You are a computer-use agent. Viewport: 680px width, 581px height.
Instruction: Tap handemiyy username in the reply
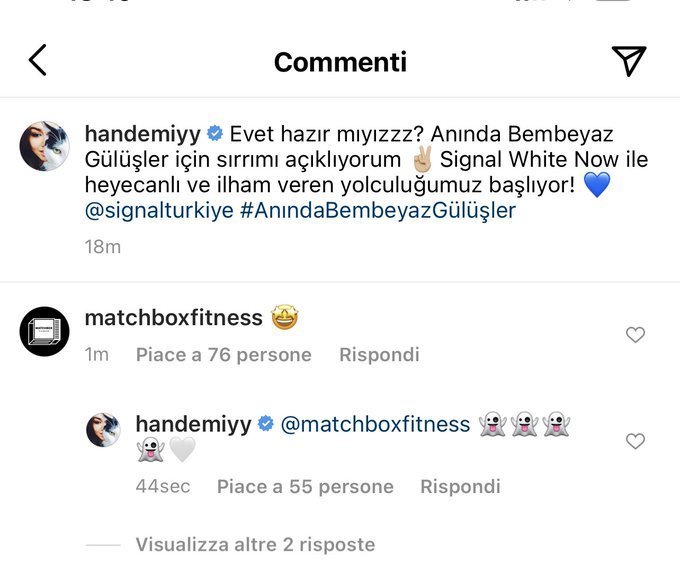(193, 424)
